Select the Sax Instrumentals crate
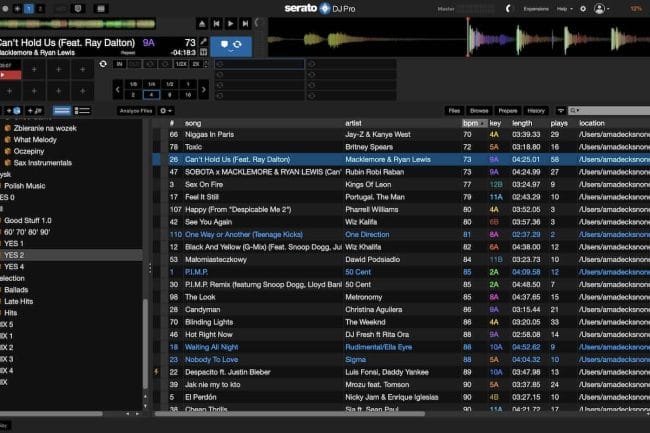 (42, 163)
